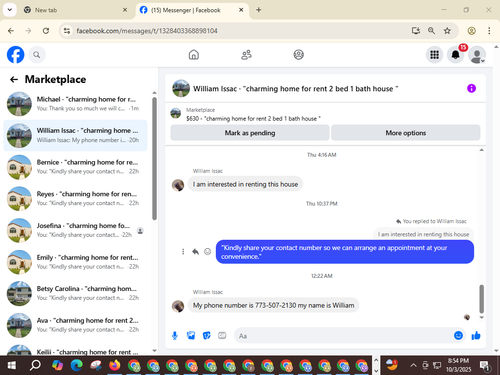Screen dimensions: 500x375
Task: Open the Facebook logo home link
Action: click(16, 55)
